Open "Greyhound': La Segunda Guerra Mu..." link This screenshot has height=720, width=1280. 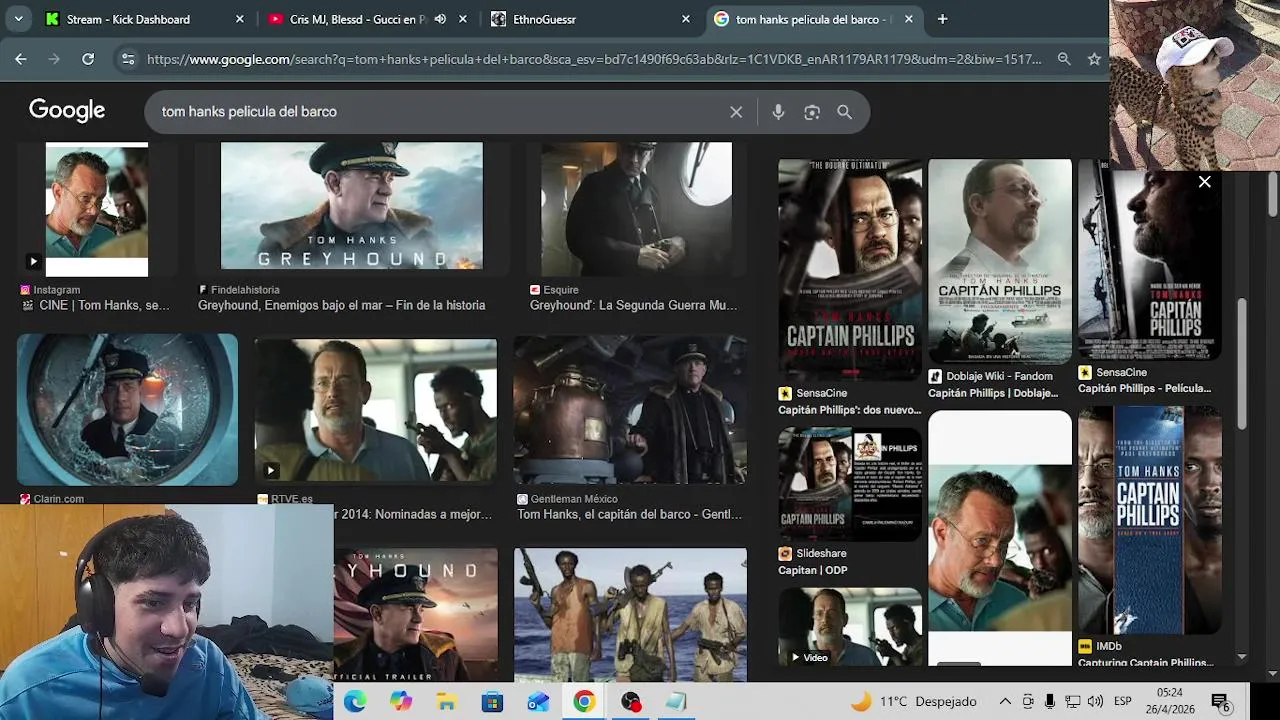coord(633,306)
